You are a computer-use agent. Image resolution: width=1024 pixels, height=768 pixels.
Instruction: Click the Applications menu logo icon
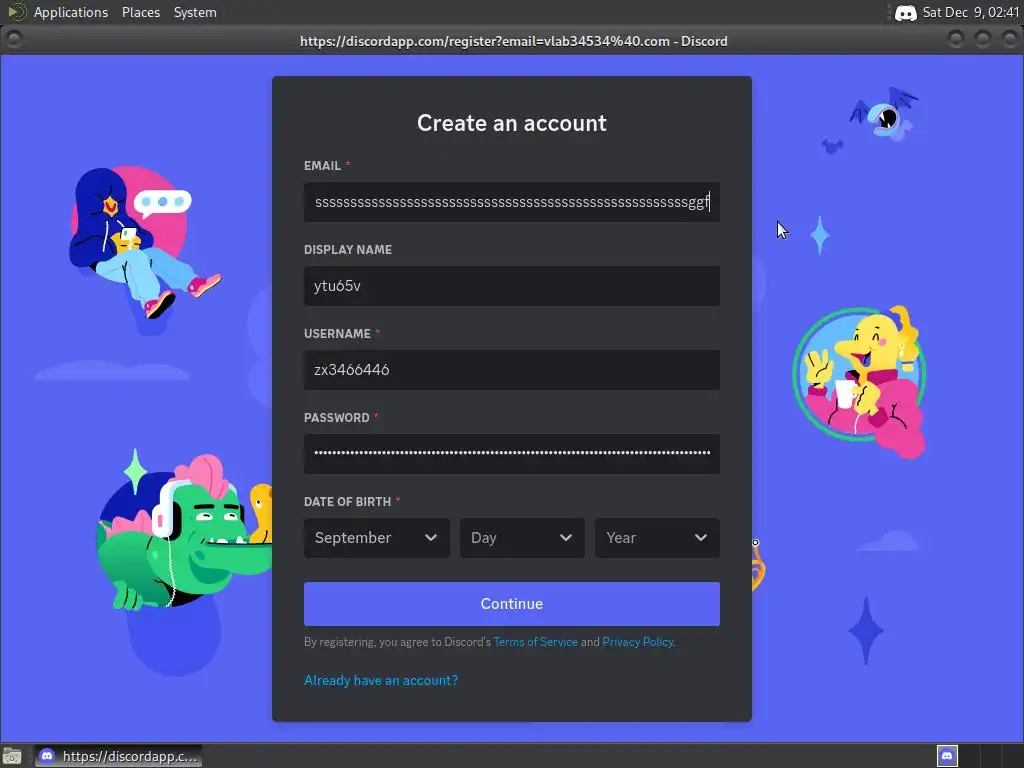16,12
